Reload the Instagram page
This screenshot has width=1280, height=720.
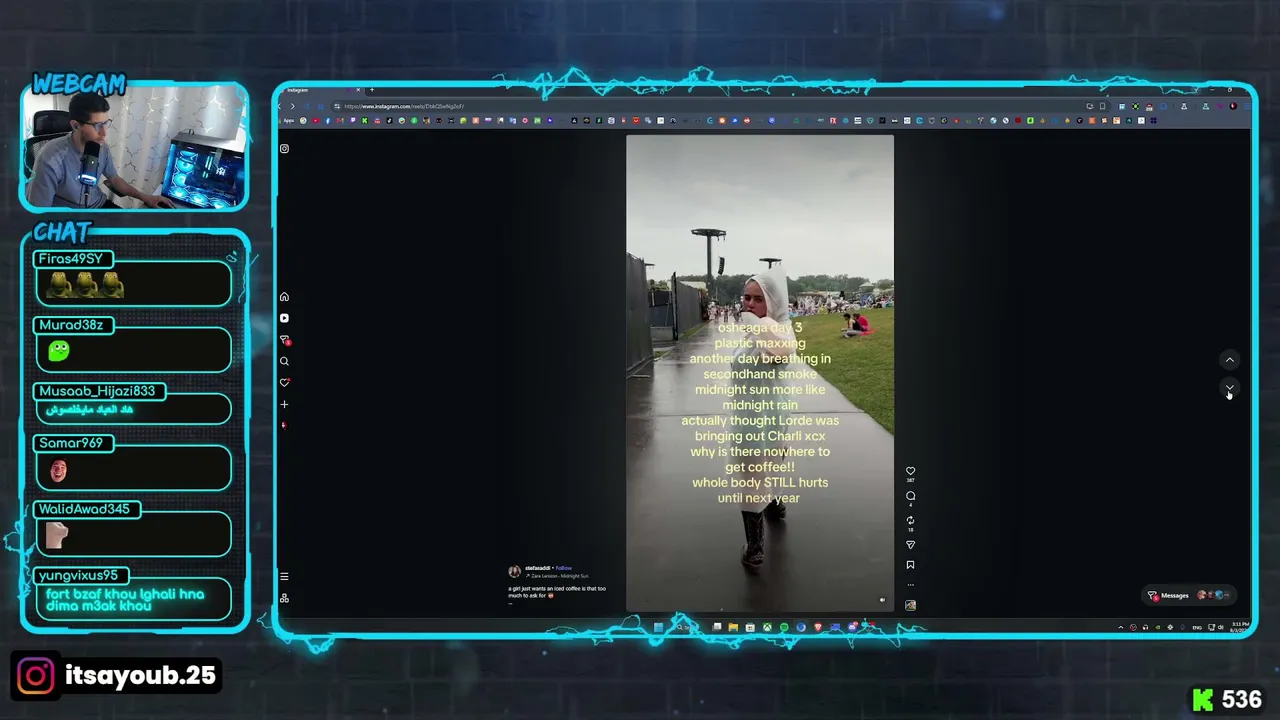point(305,106)
